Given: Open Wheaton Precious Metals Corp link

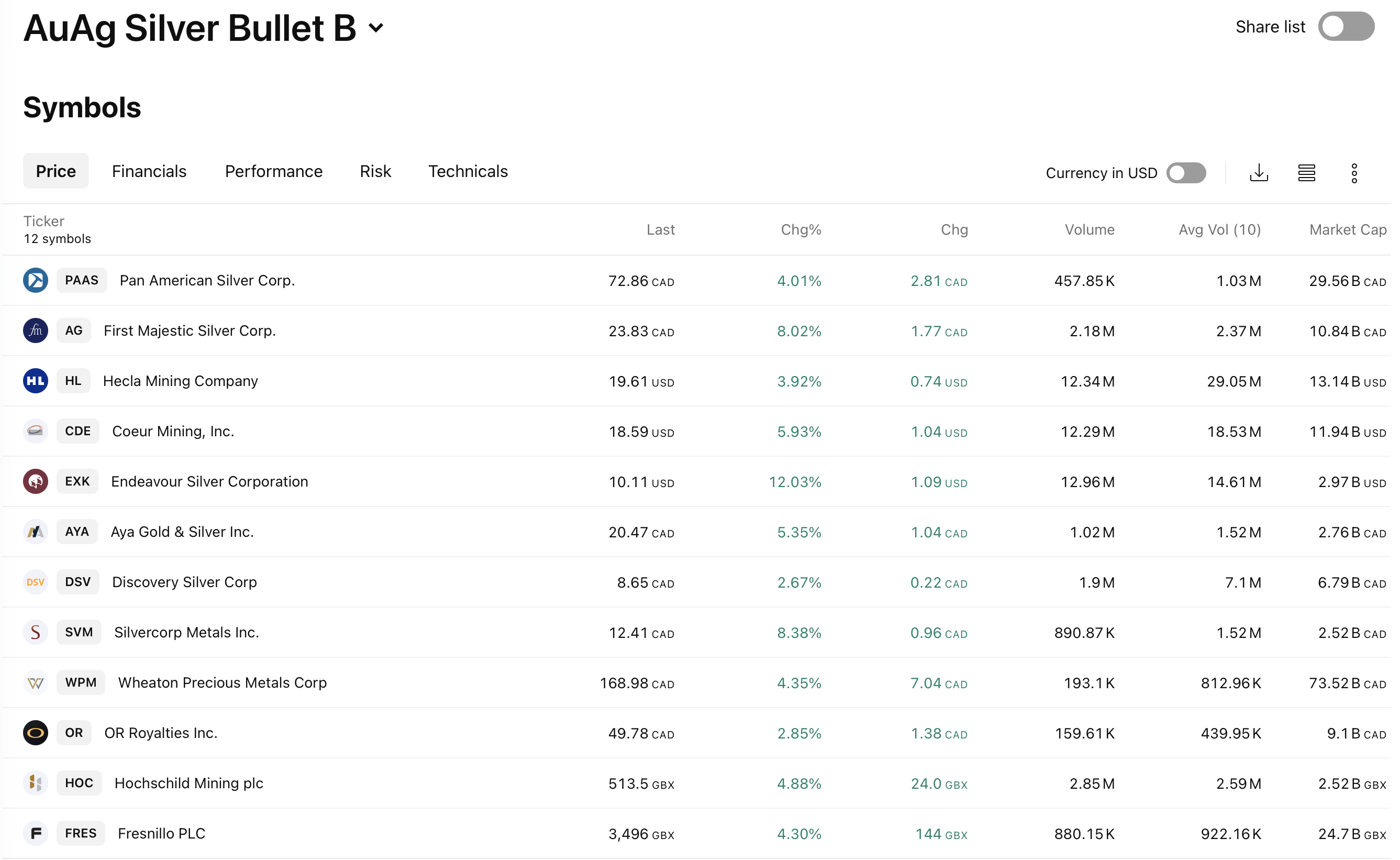Looking at the screenshot, I should (x=222, y=682).
